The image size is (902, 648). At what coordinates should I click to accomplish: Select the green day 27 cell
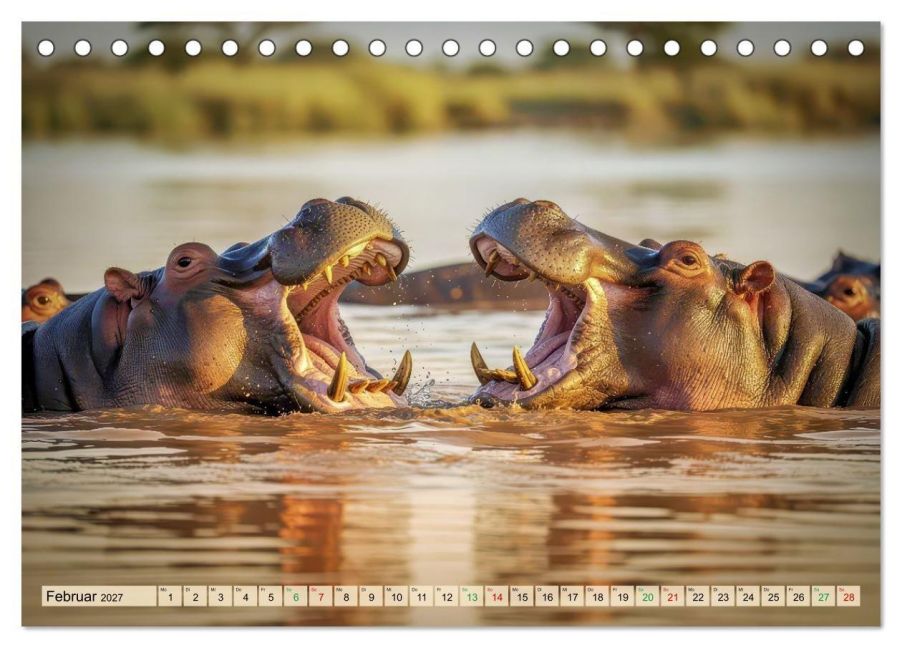(x=824, y=596)
